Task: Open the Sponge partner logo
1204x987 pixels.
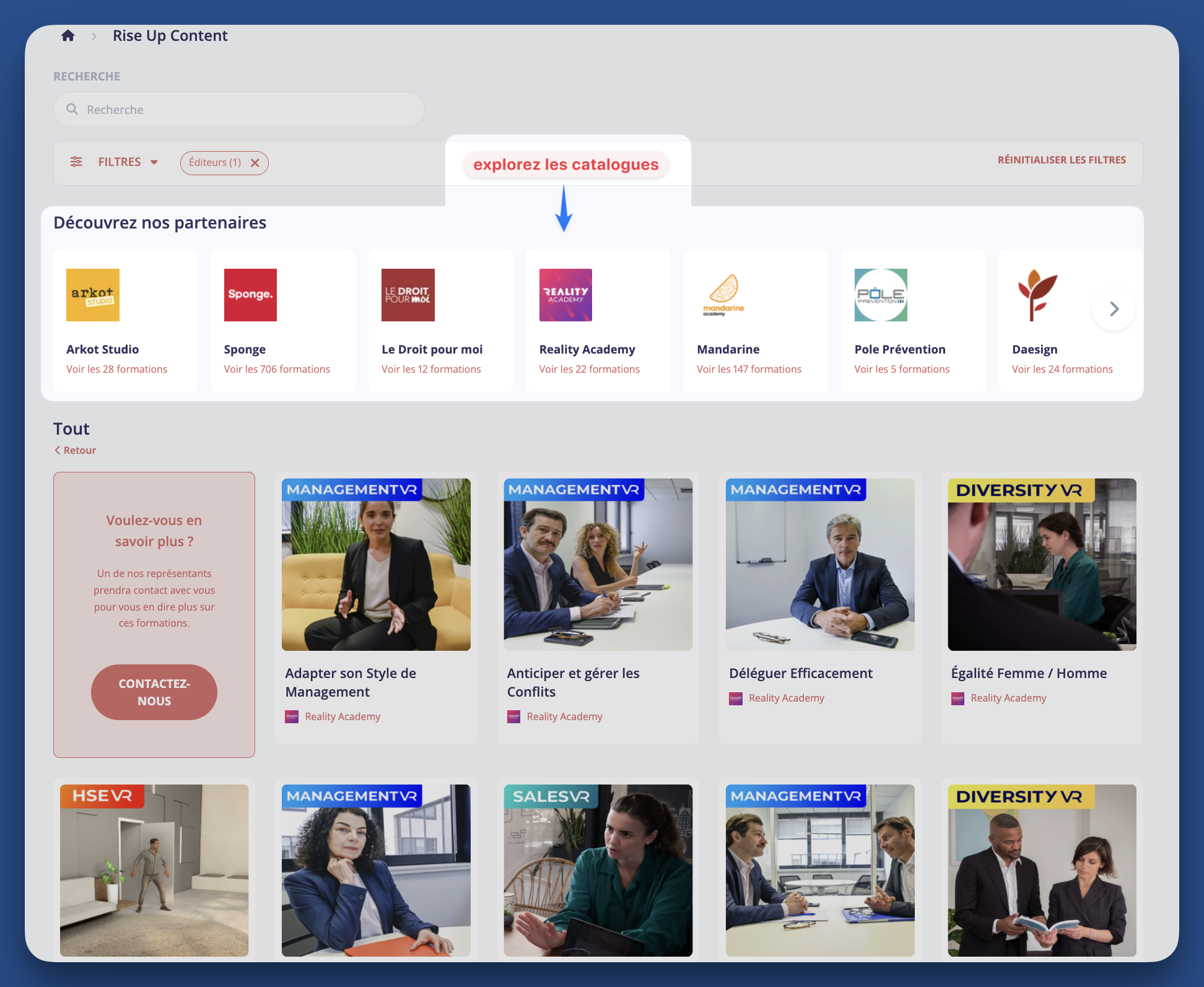Action: click(x=250, y=295)
